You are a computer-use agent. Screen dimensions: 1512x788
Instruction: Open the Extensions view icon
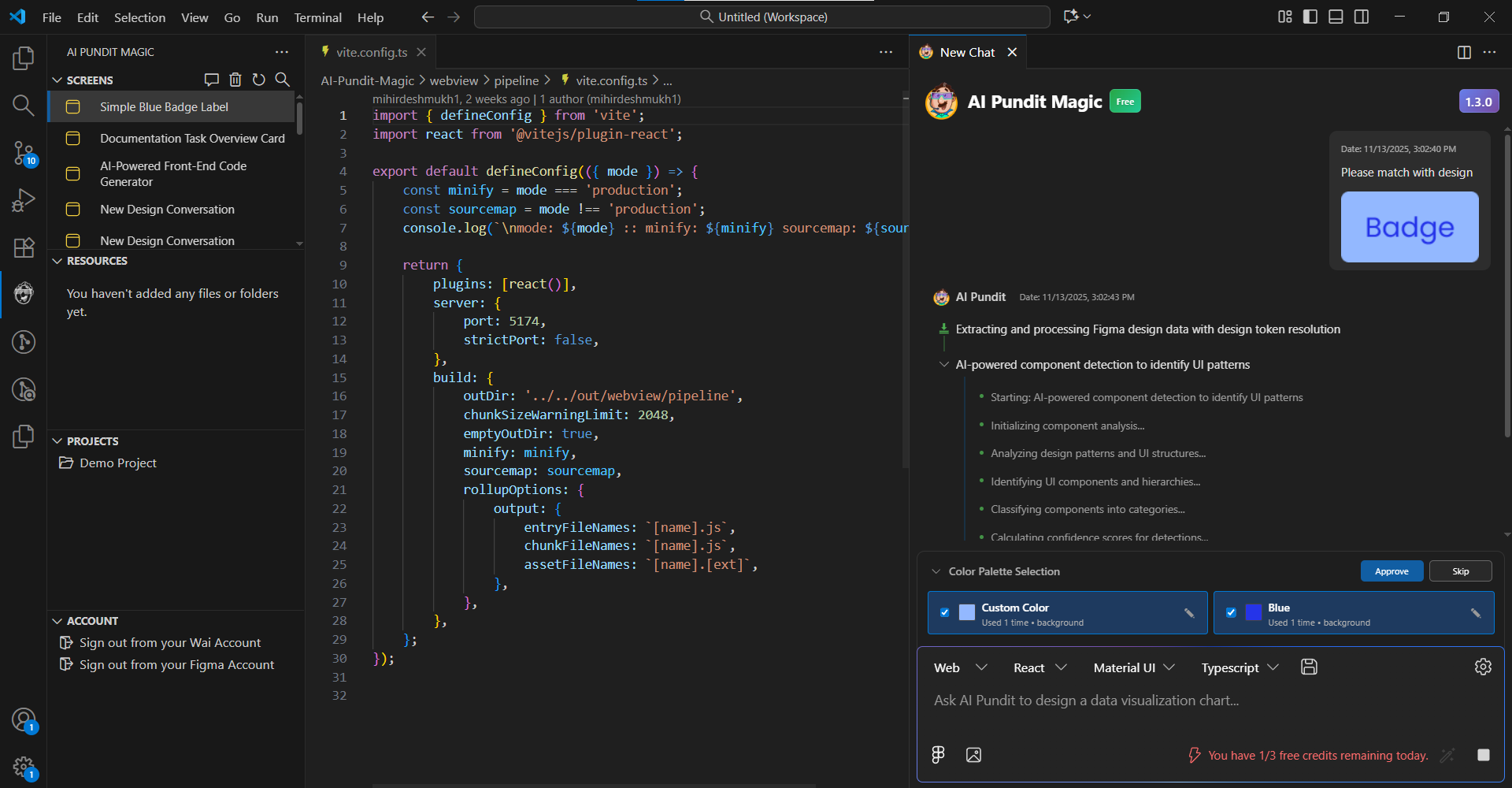(24, 247)
